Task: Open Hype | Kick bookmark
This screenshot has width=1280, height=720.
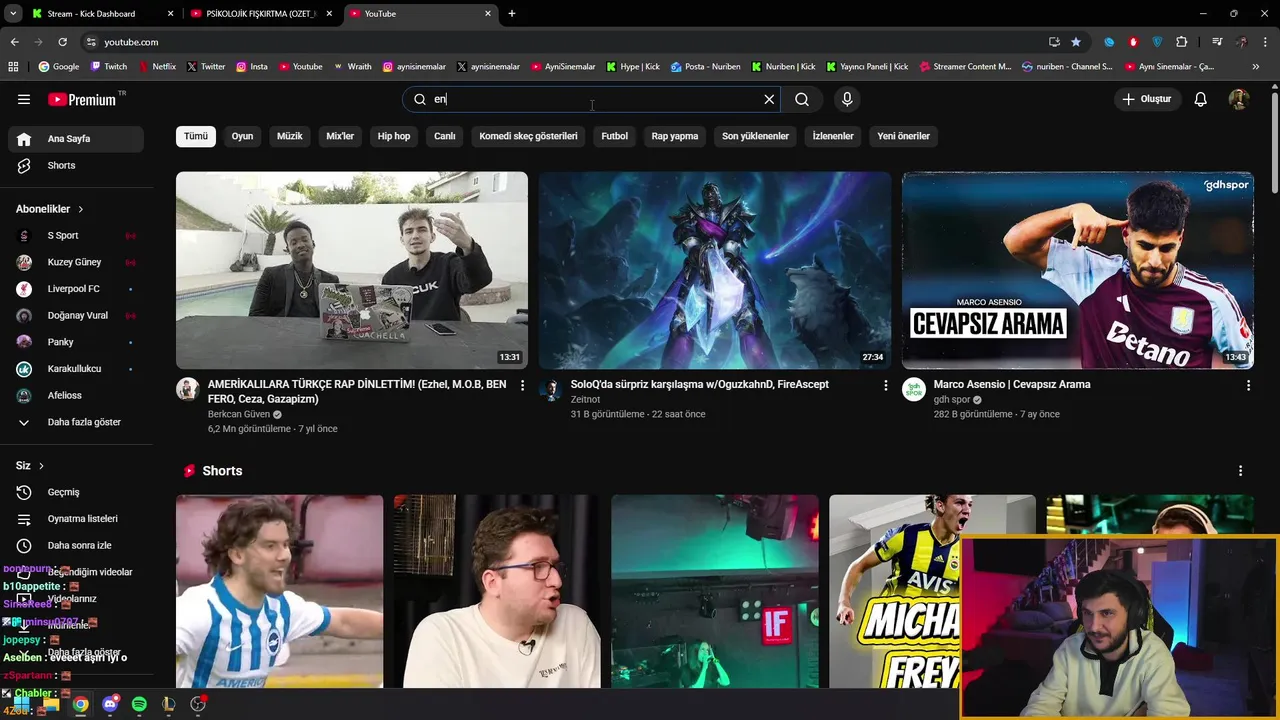Action: click(x=633, y=67)
